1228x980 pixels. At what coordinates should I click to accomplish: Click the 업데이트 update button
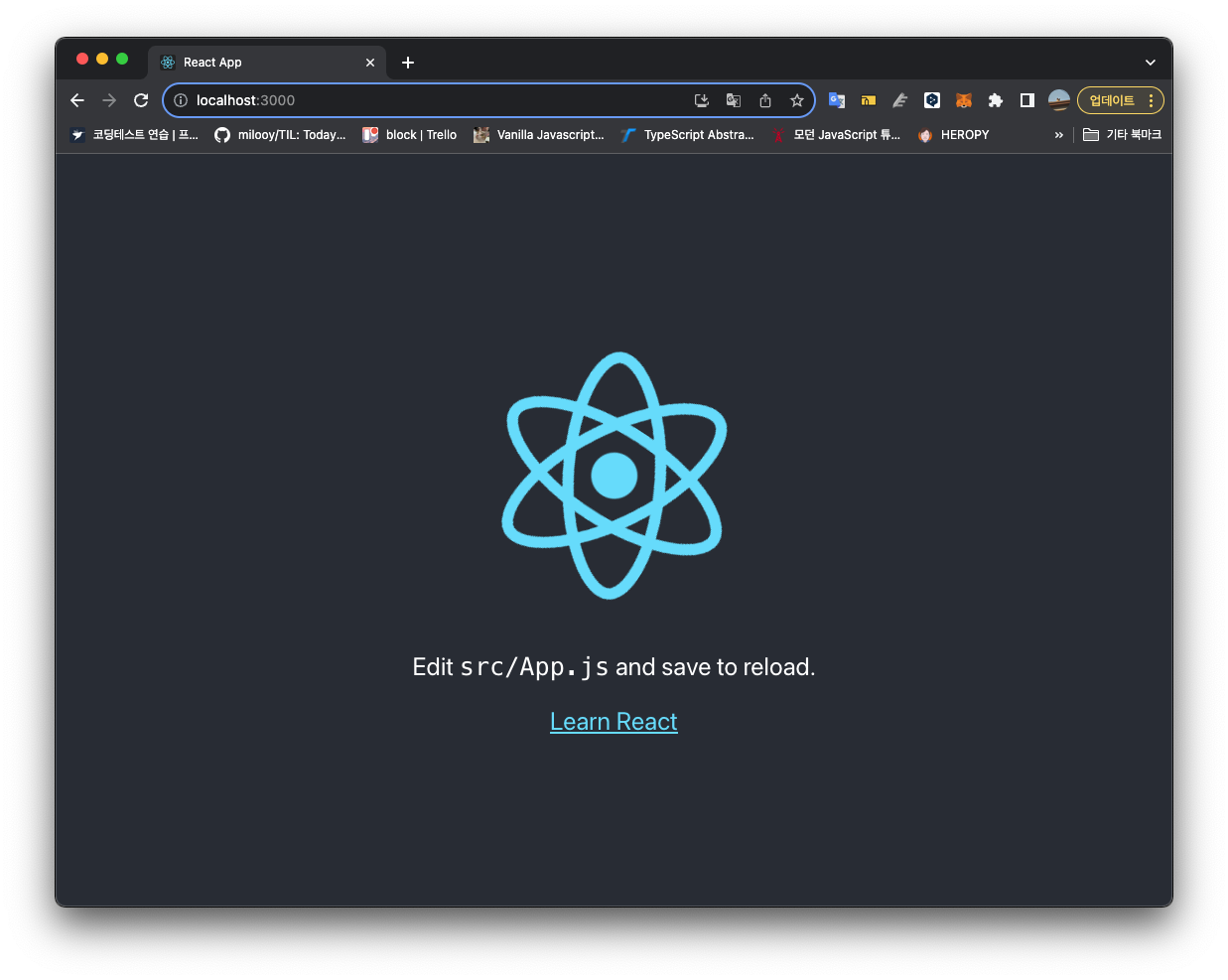click(1112, 100)
